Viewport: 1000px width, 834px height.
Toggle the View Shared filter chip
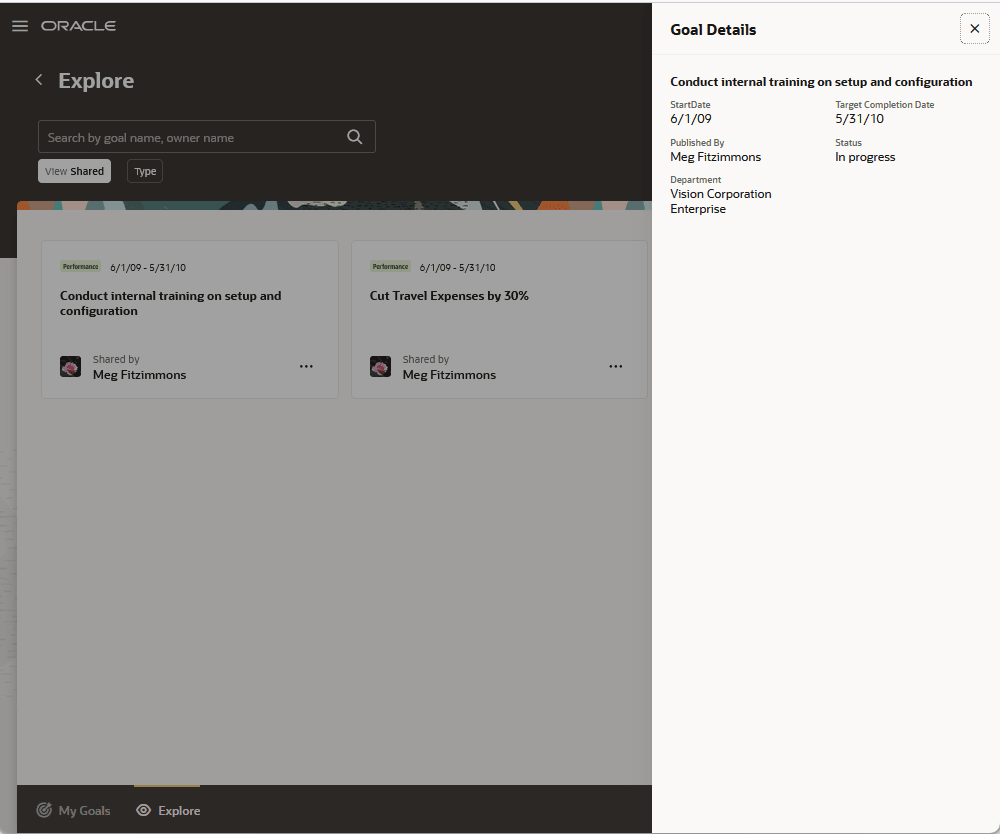[75, 171]
